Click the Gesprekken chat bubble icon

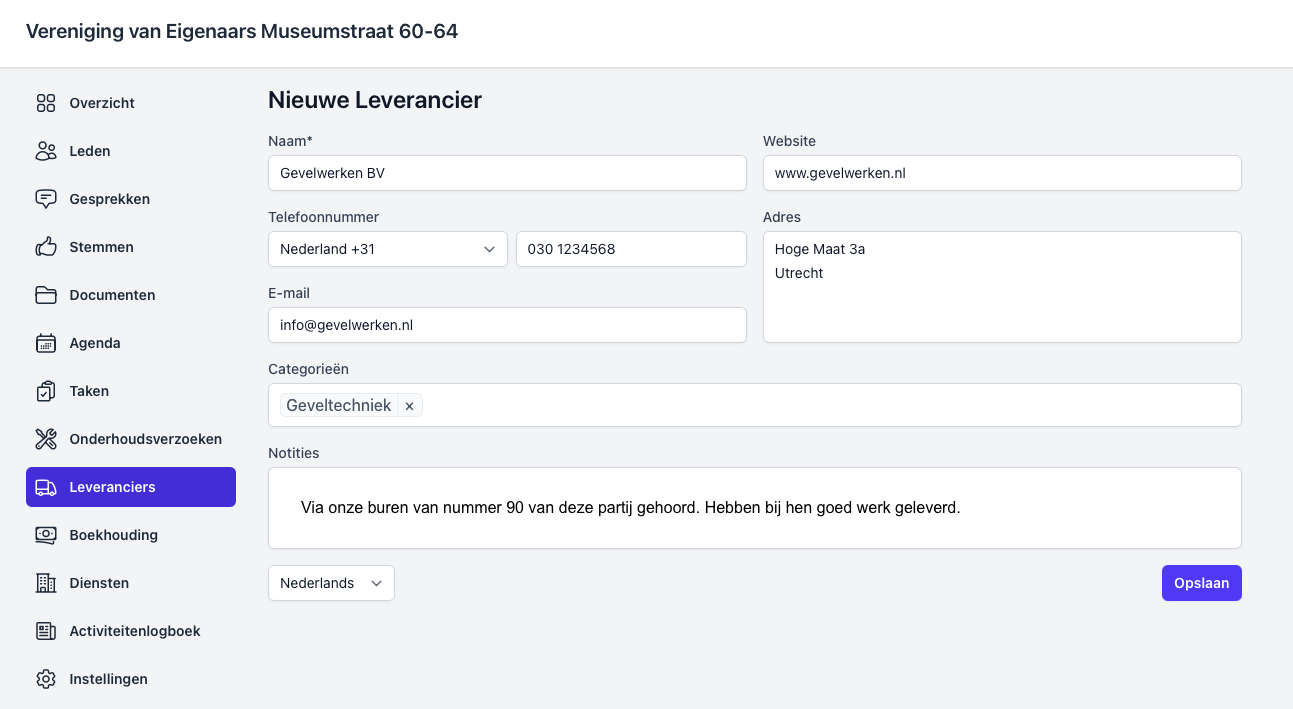click(46, 199)
